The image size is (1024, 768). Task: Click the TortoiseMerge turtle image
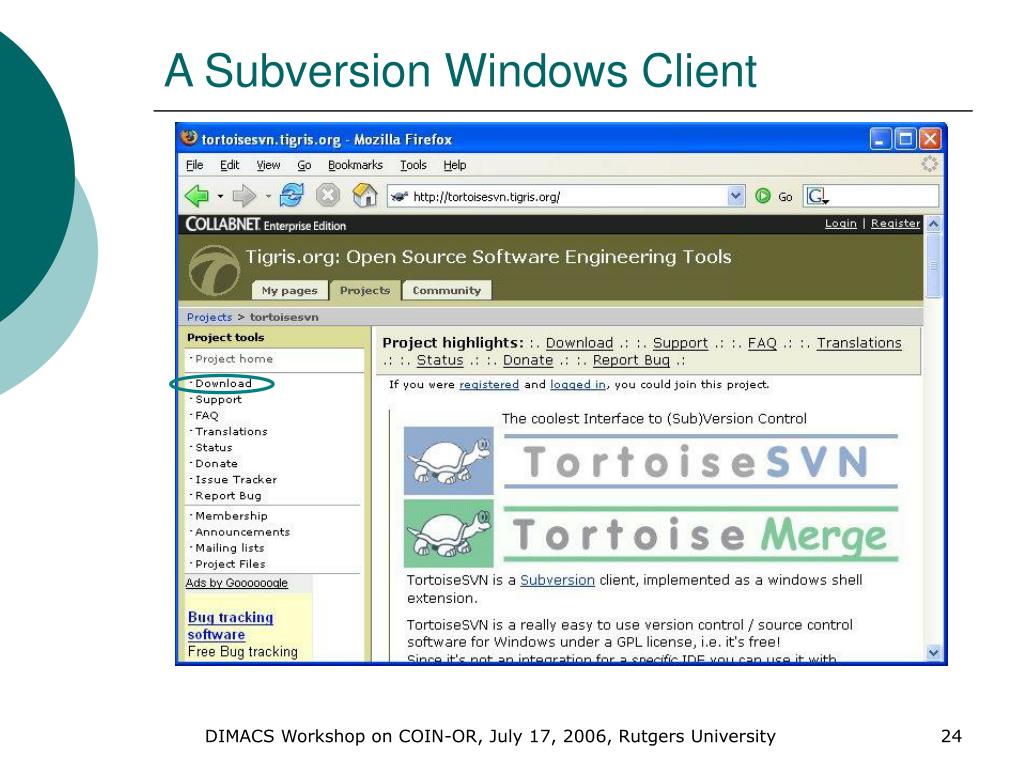(448, 534)
